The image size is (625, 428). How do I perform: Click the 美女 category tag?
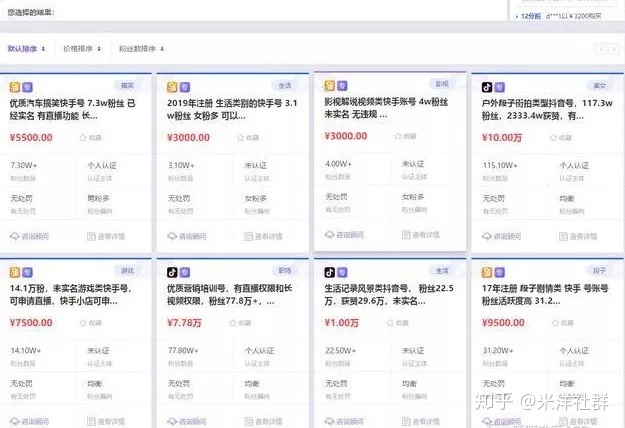pos(599,85)
